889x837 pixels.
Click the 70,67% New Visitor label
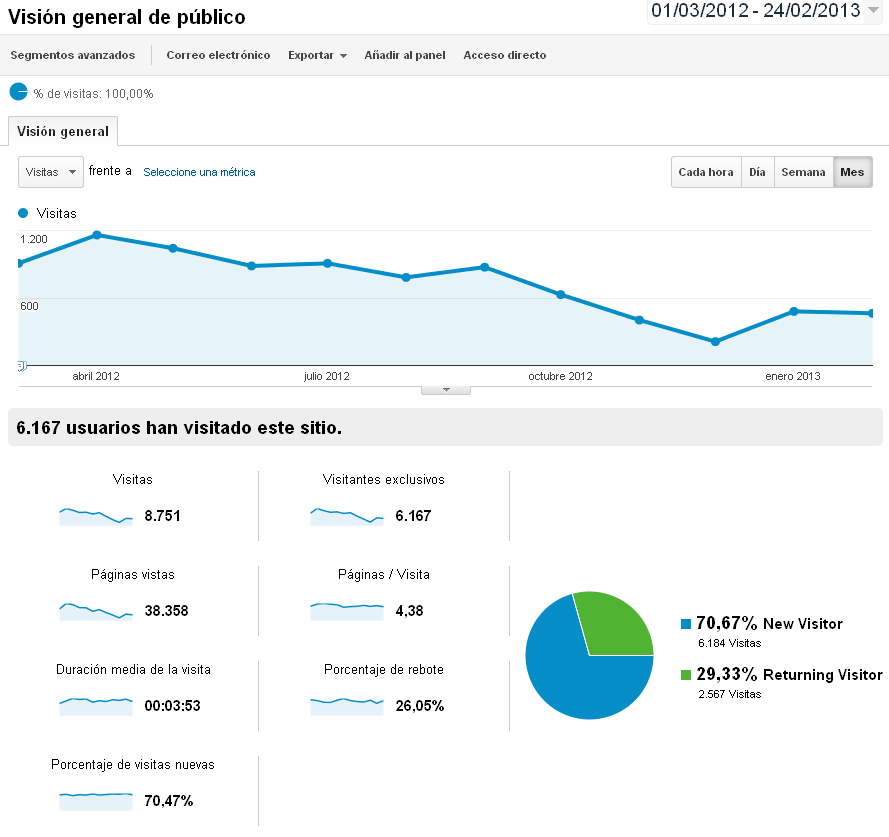[769, 623]
